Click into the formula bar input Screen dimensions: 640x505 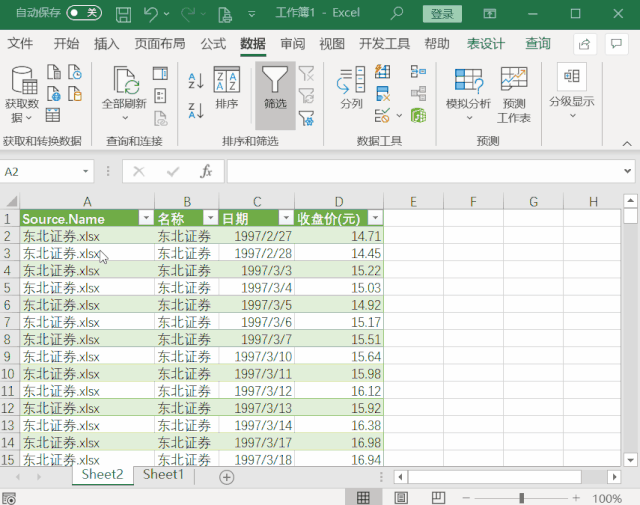[424, 171]
